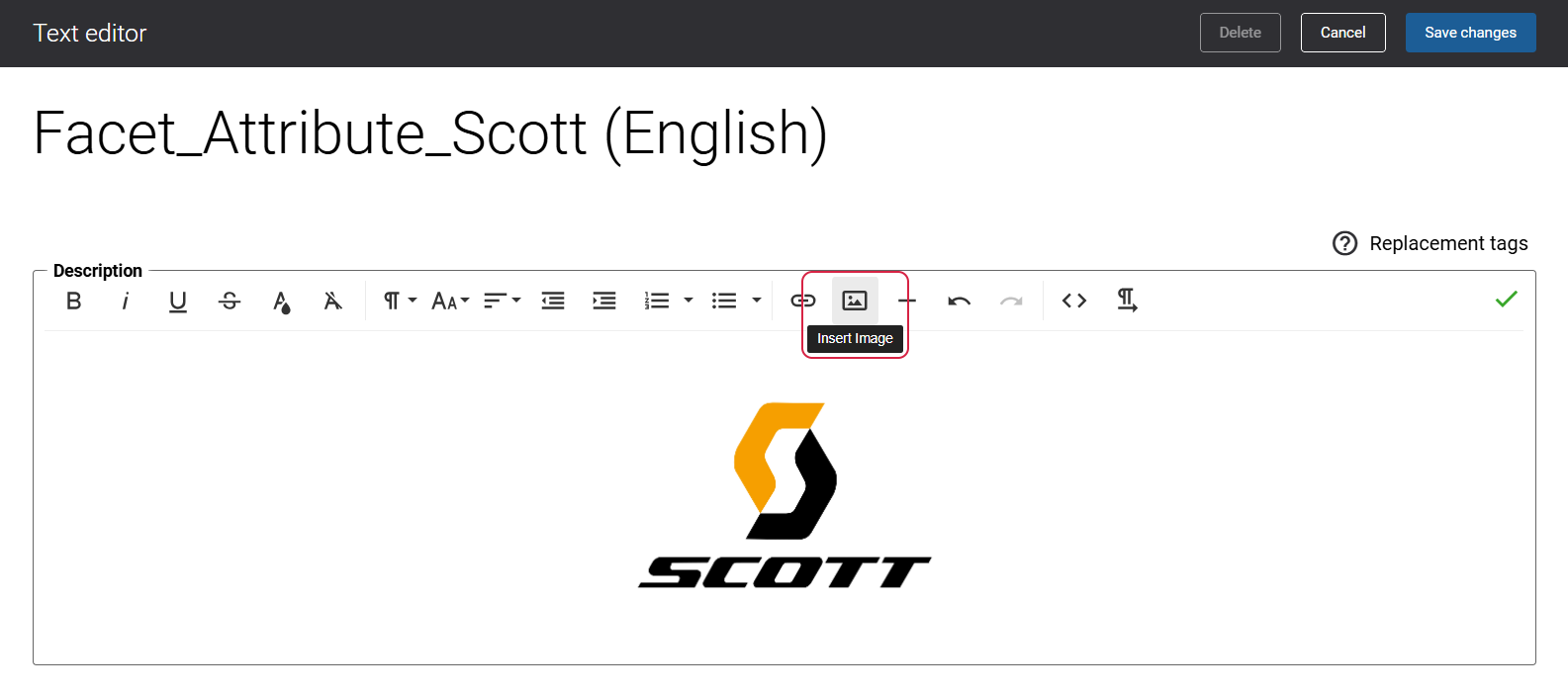This screenshot has width=1568, height=693.
Task: Select the Scott logo image
Action: click(784, 495)
